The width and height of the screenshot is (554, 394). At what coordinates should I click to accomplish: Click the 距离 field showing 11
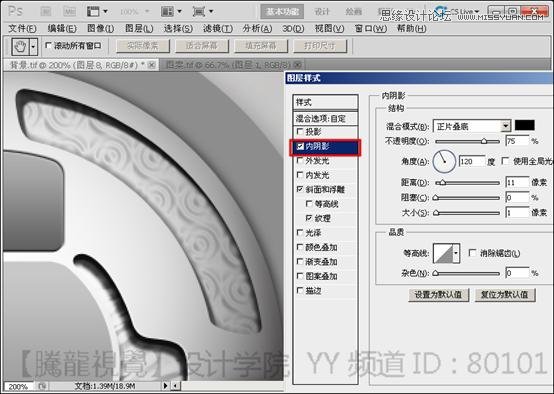click(517, 182)
